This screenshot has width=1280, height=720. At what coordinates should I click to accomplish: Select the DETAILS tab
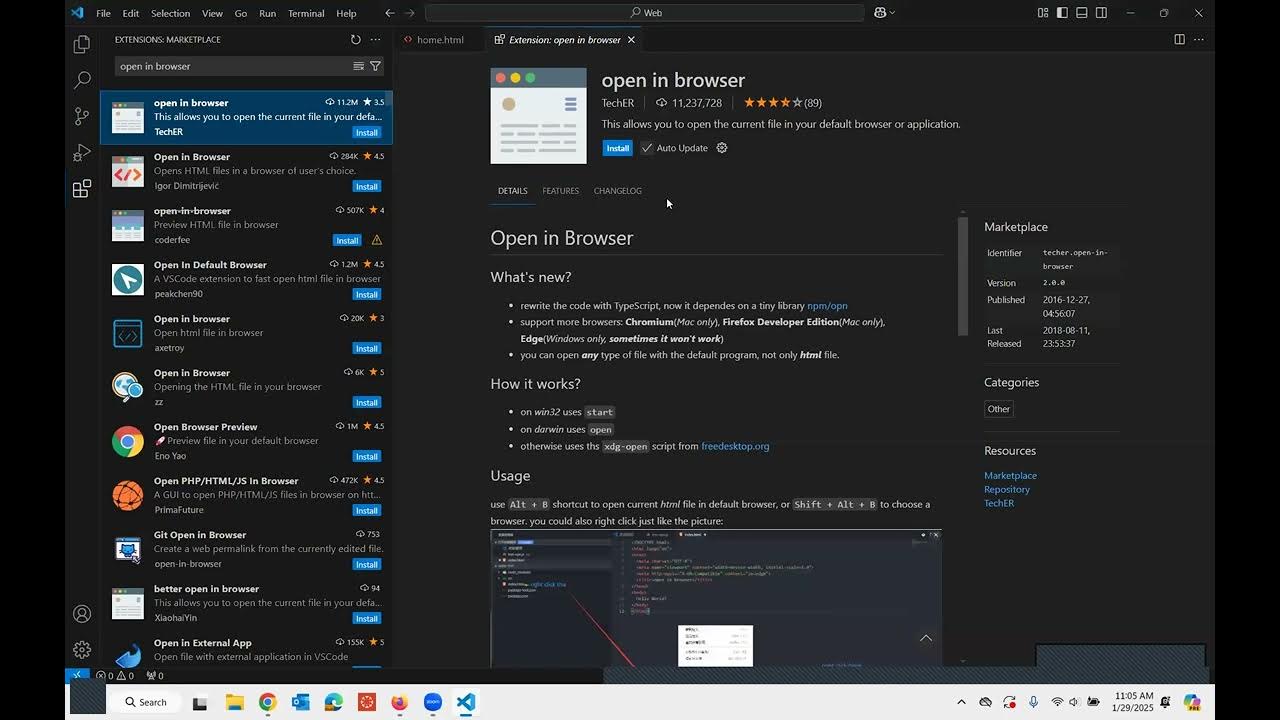(x=512, y=191)
